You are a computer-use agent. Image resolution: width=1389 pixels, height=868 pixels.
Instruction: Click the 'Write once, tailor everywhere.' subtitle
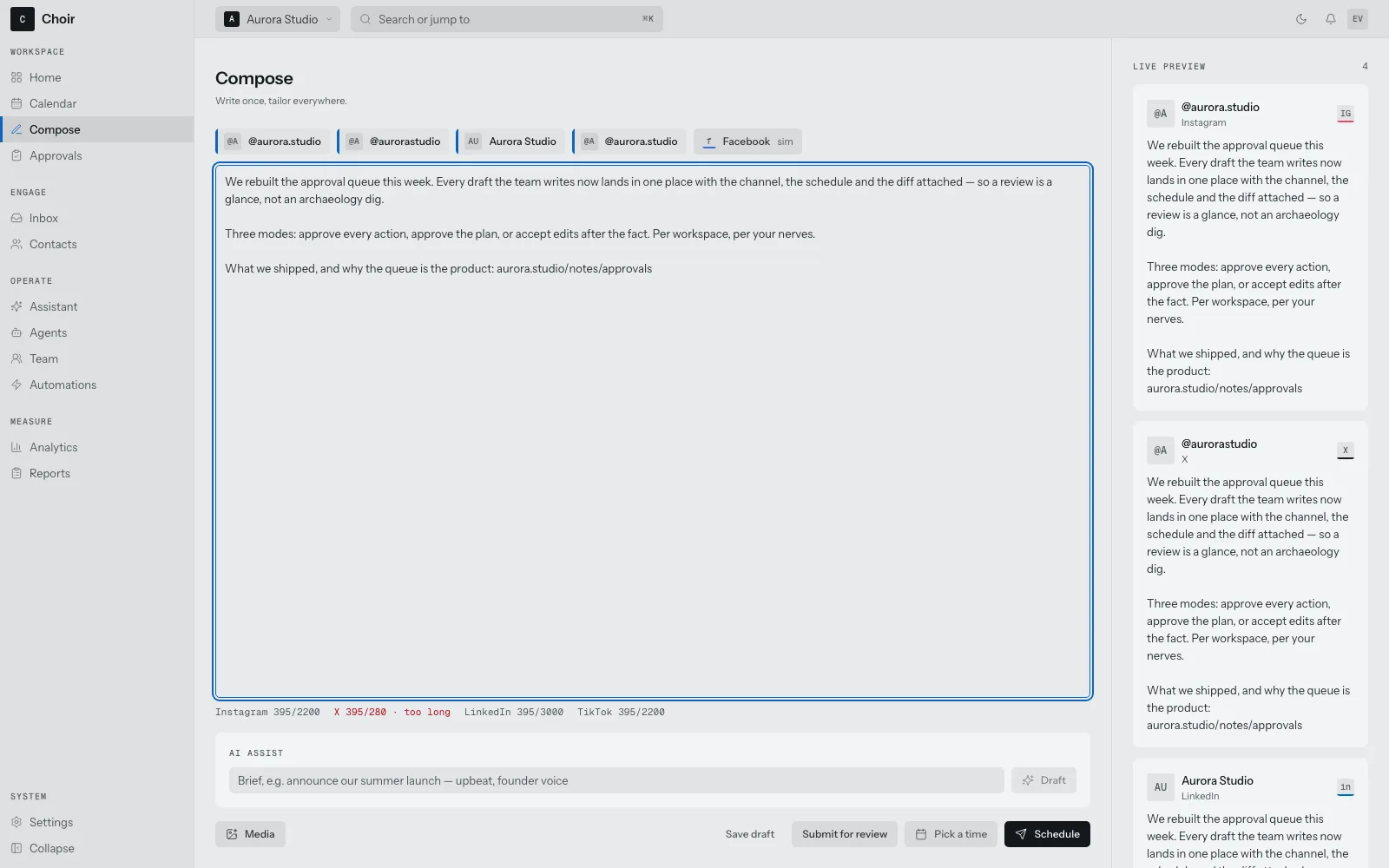[281, 101]
